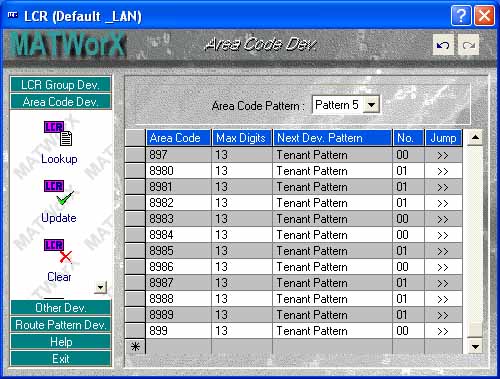Click Max Digits 13 in row 8987
This screenshot has height=379, width=500.
pyautogui.click(x=242, y=283)
